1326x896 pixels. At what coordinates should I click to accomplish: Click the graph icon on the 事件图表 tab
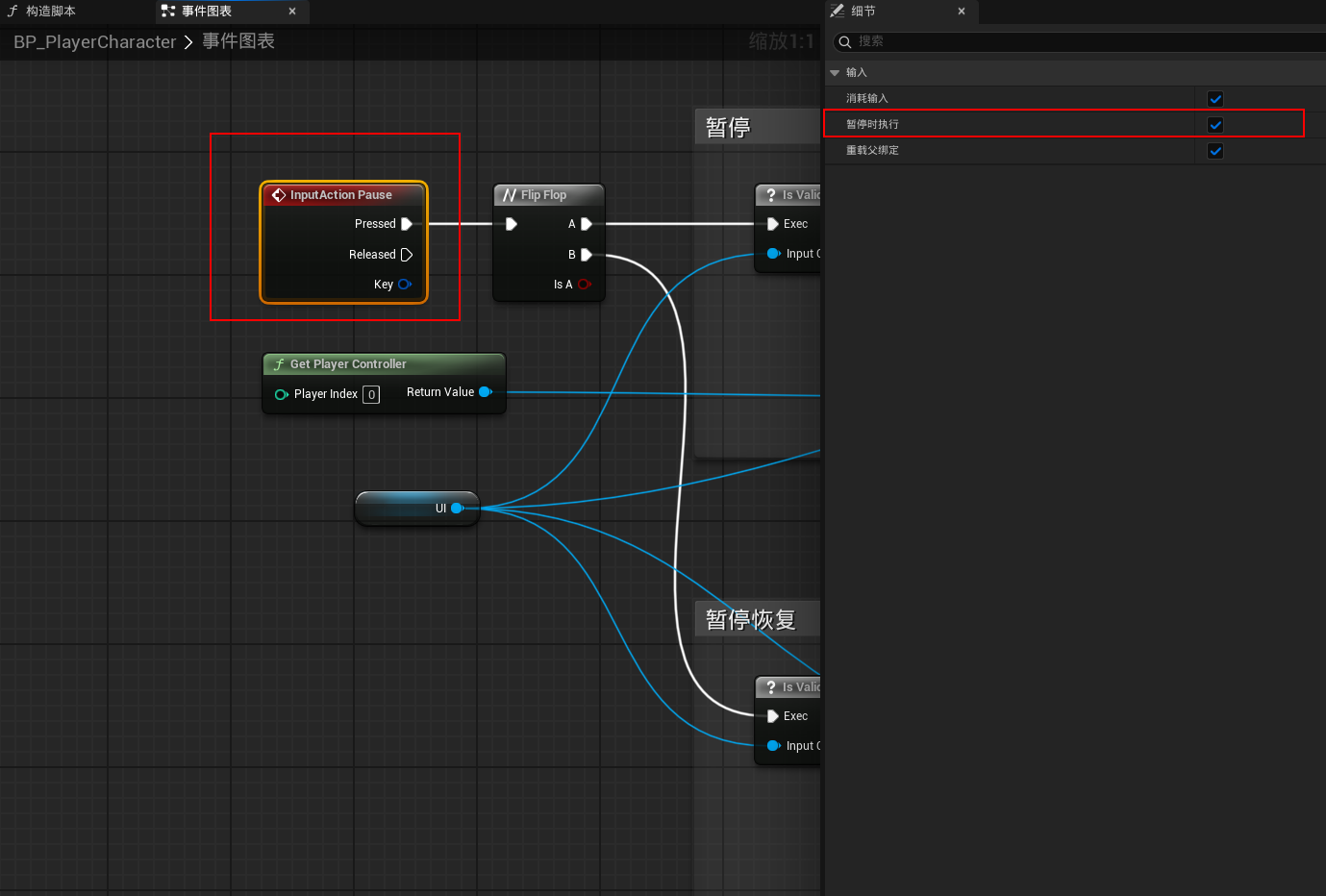(168, 11)
